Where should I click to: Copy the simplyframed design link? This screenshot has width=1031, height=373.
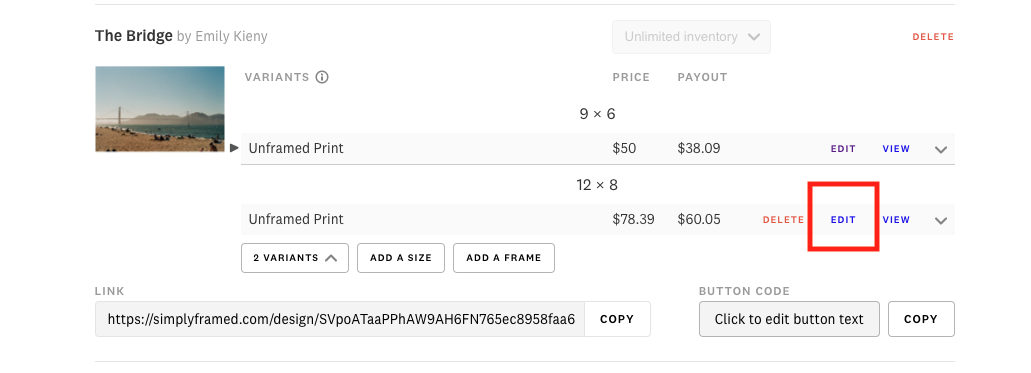(617, 319)
